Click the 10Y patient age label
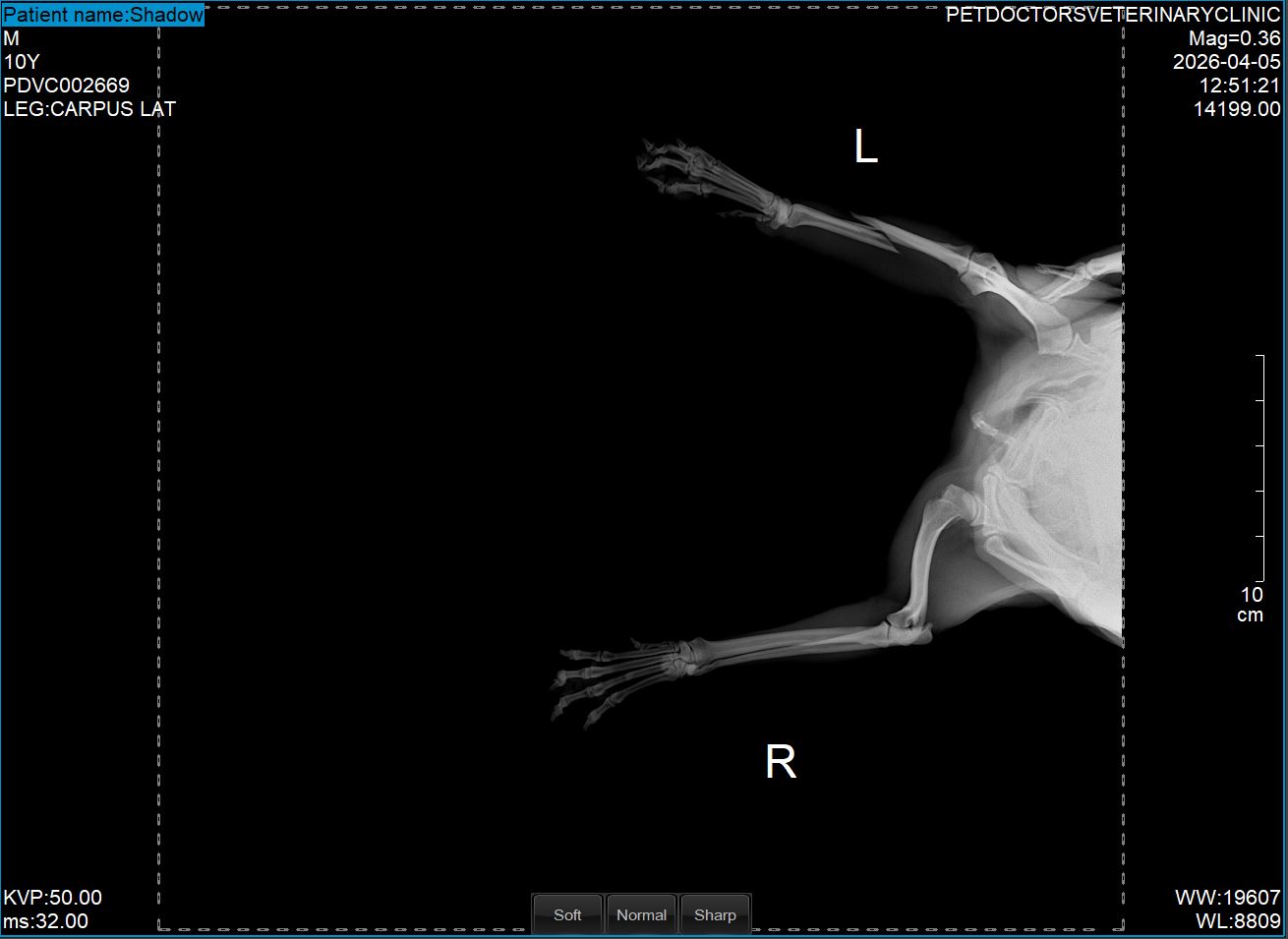This screenshot has width=1288, height=939. 22,62
